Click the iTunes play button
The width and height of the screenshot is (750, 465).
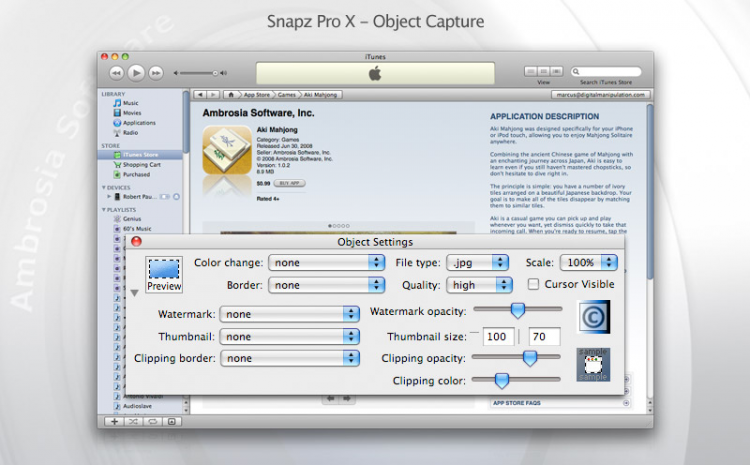[136, 73]
